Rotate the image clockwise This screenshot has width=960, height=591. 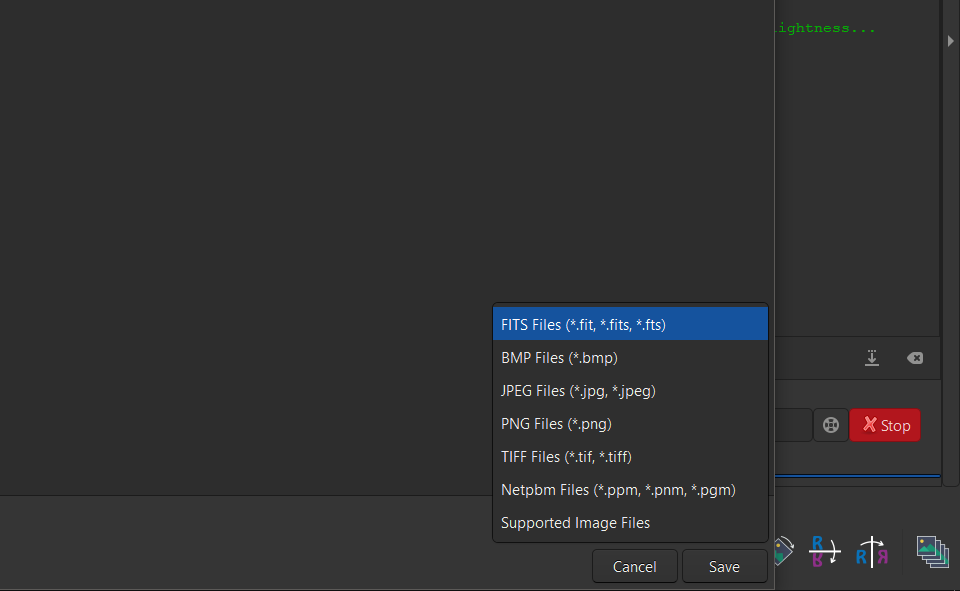point(784,551)
